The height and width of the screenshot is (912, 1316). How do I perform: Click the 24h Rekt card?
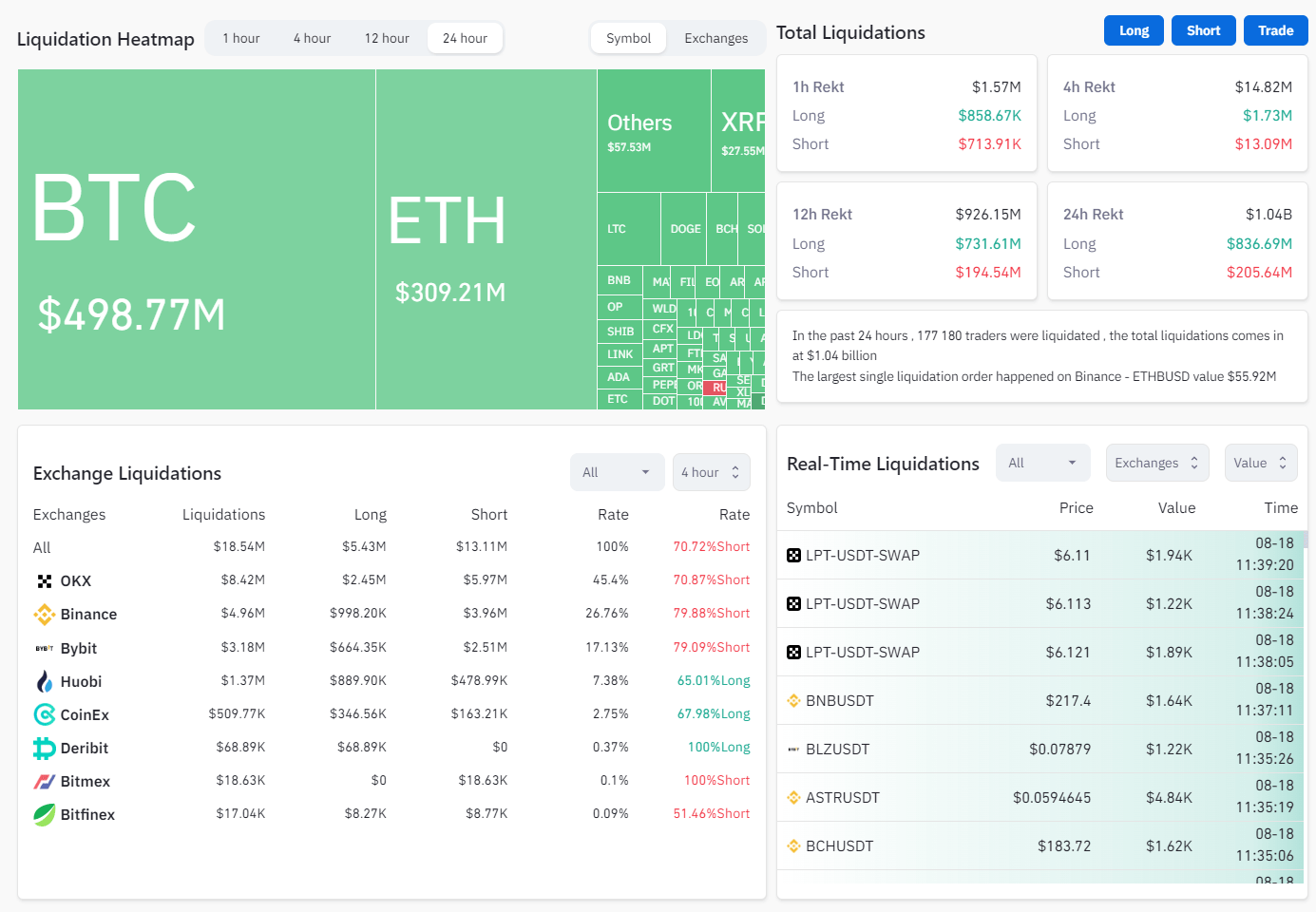pyautogui.click(x=1177, y=241)
